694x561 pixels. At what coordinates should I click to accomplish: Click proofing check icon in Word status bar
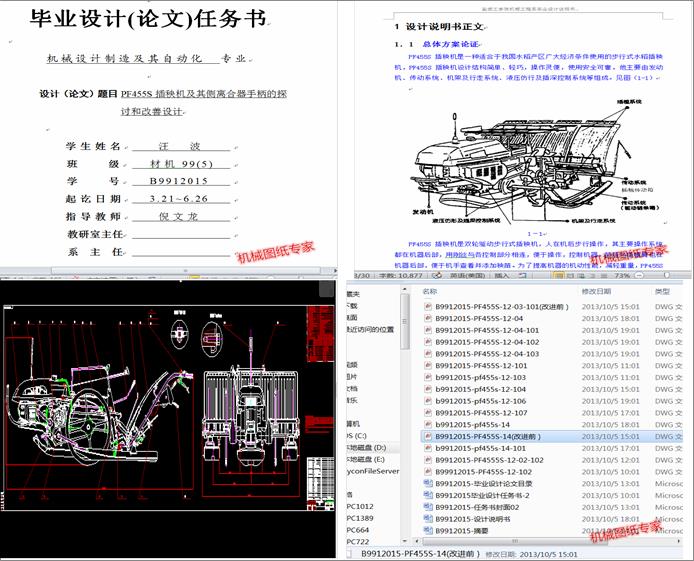click(x=437, y=276)
